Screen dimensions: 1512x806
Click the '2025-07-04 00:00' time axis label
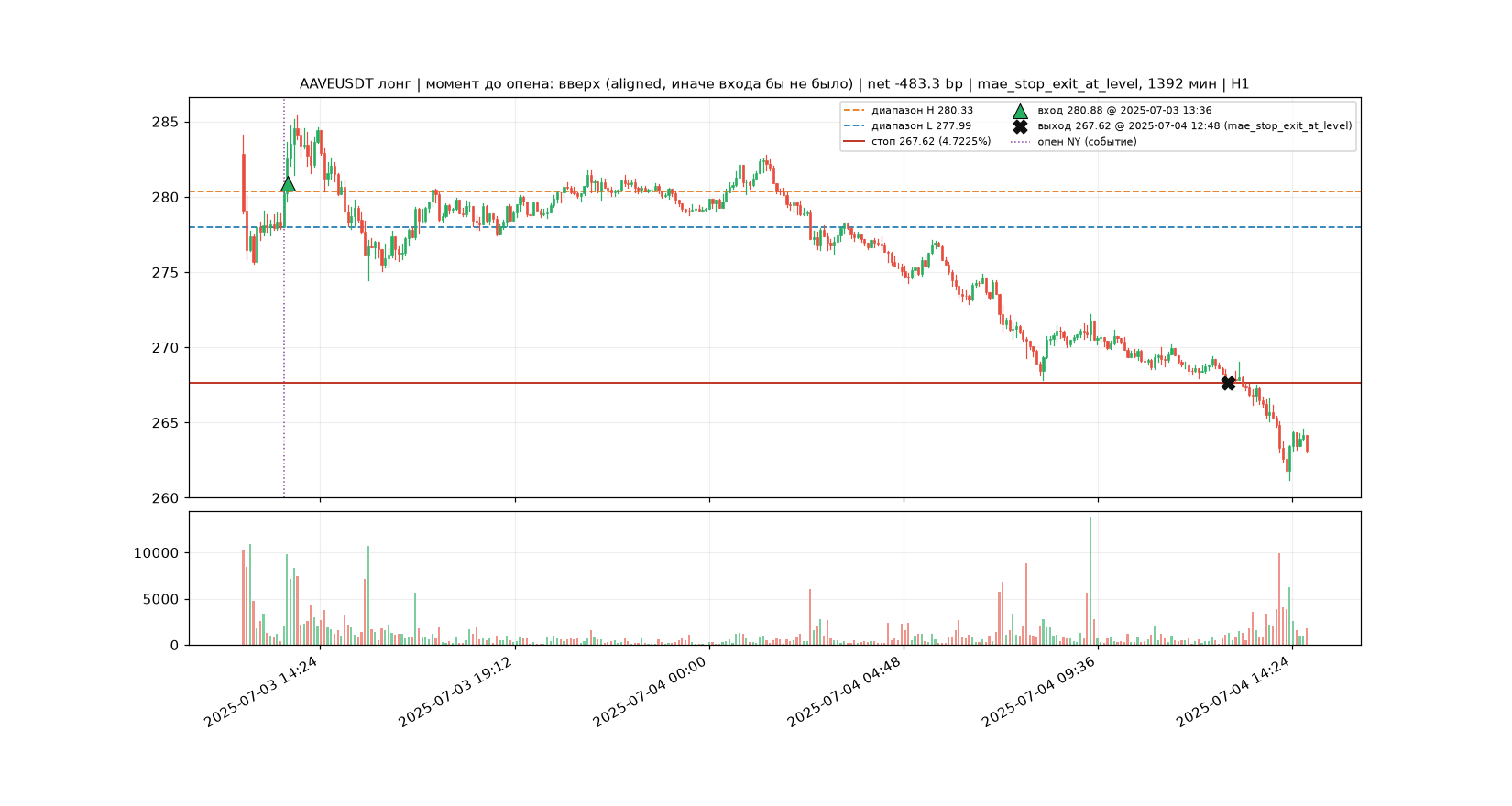(x=651, y=692)
